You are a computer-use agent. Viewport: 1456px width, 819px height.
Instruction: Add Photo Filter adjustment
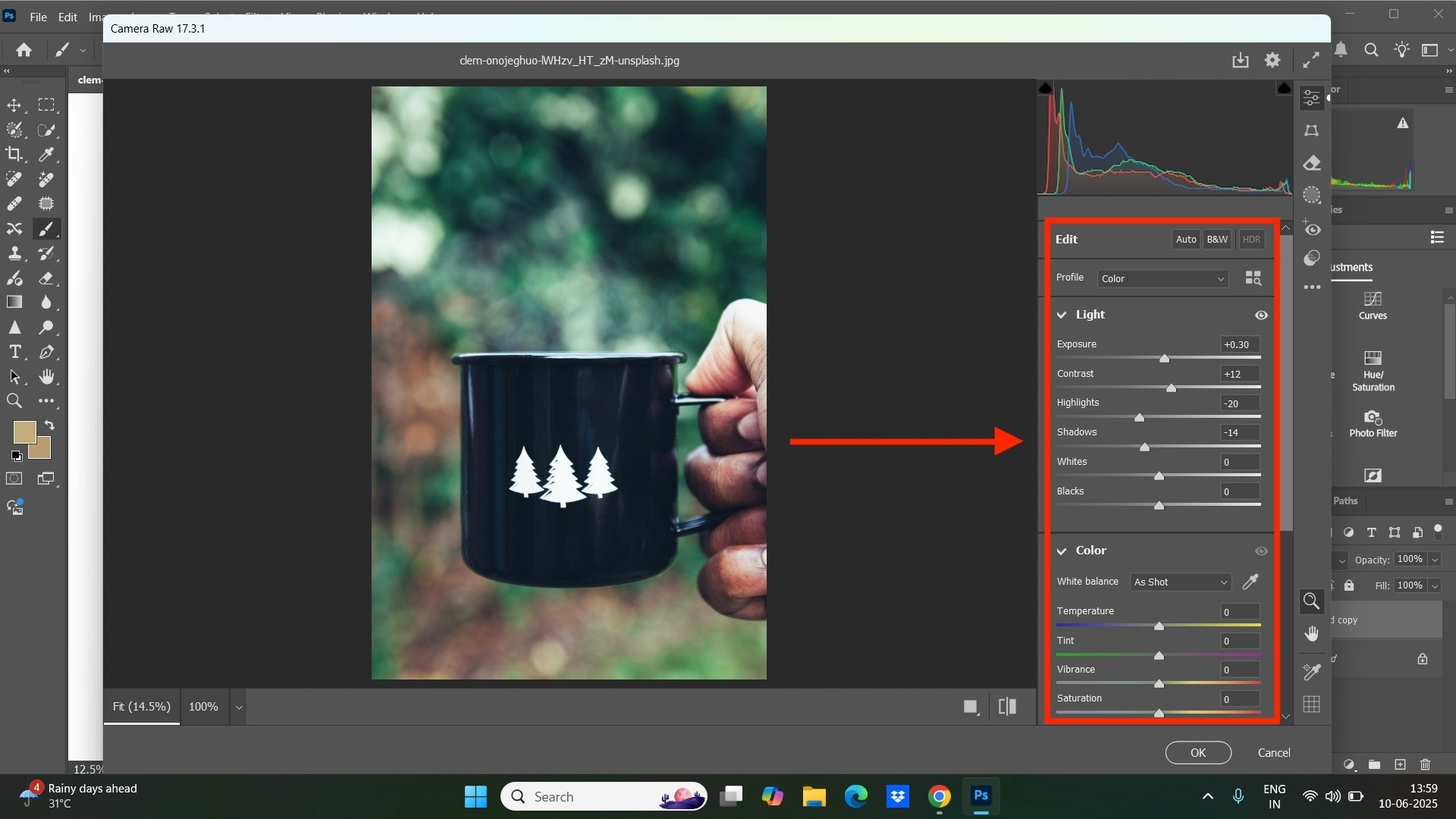[x=1373, y=424]
